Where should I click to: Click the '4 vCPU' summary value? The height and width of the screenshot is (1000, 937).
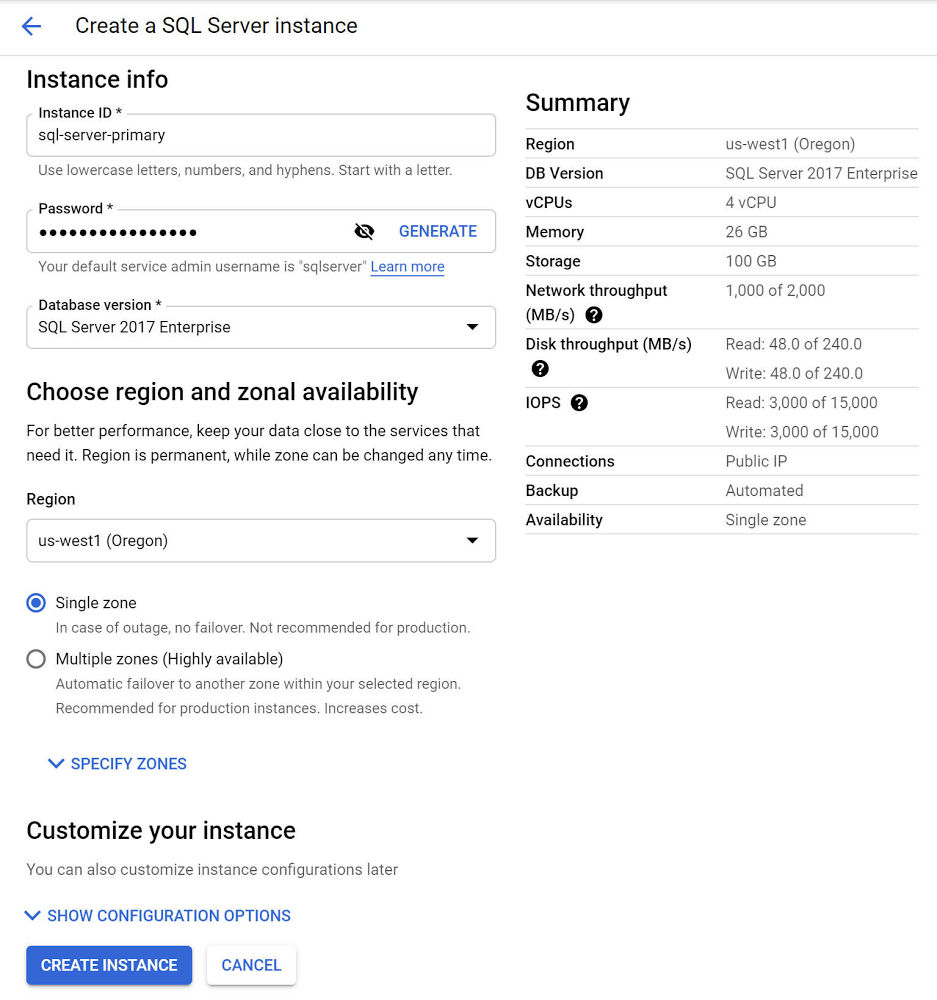751,203
